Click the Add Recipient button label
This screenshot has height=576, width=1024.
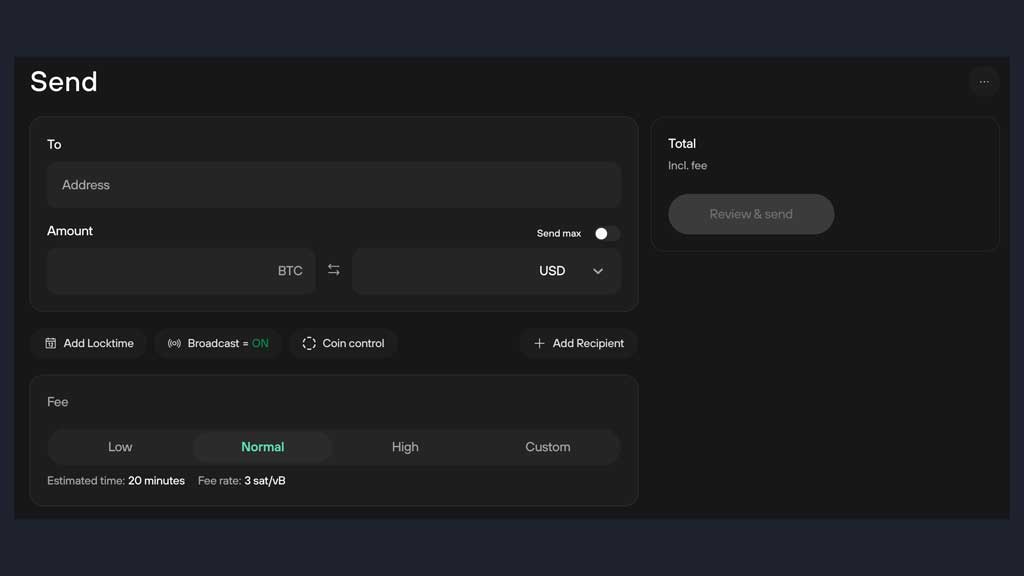tap(588, 343)
